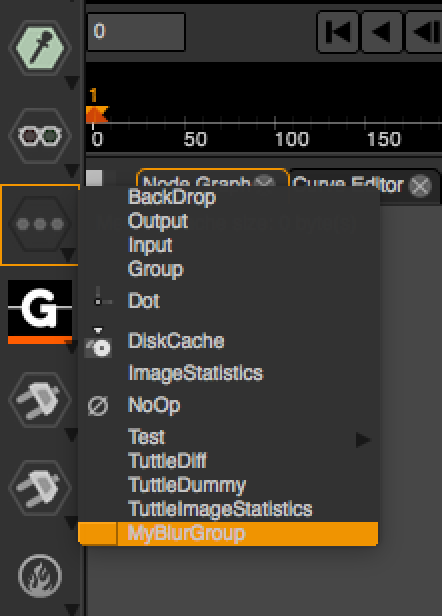Viewport: 442px width, 616px height.
Task: Choose Output from the menu
Action: (228, 221)
